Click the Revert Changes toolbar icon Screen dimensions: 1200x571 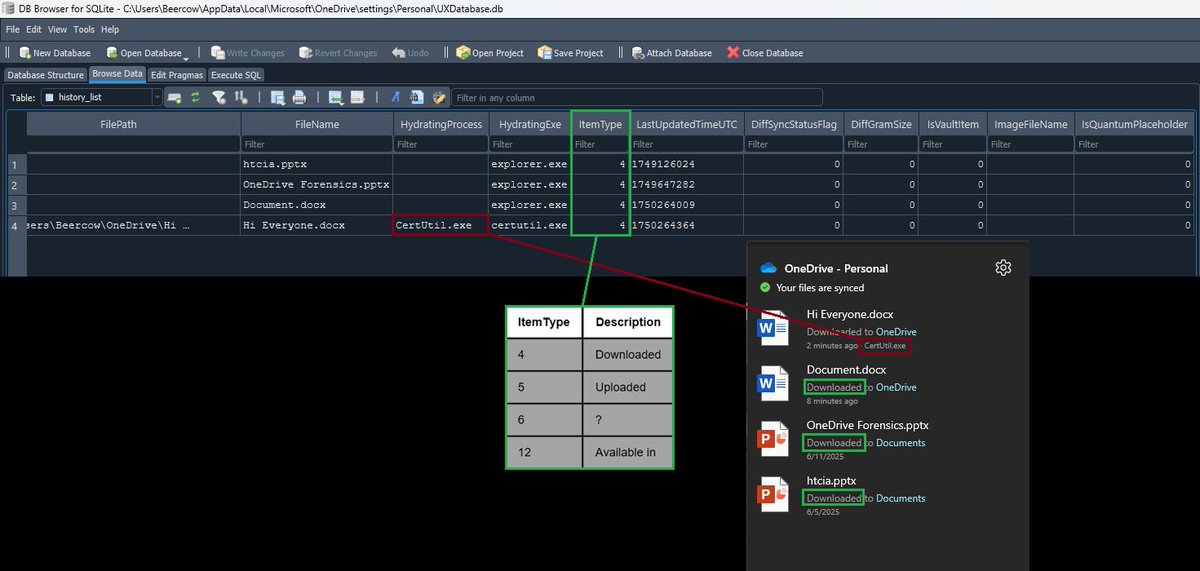(305, 53)
